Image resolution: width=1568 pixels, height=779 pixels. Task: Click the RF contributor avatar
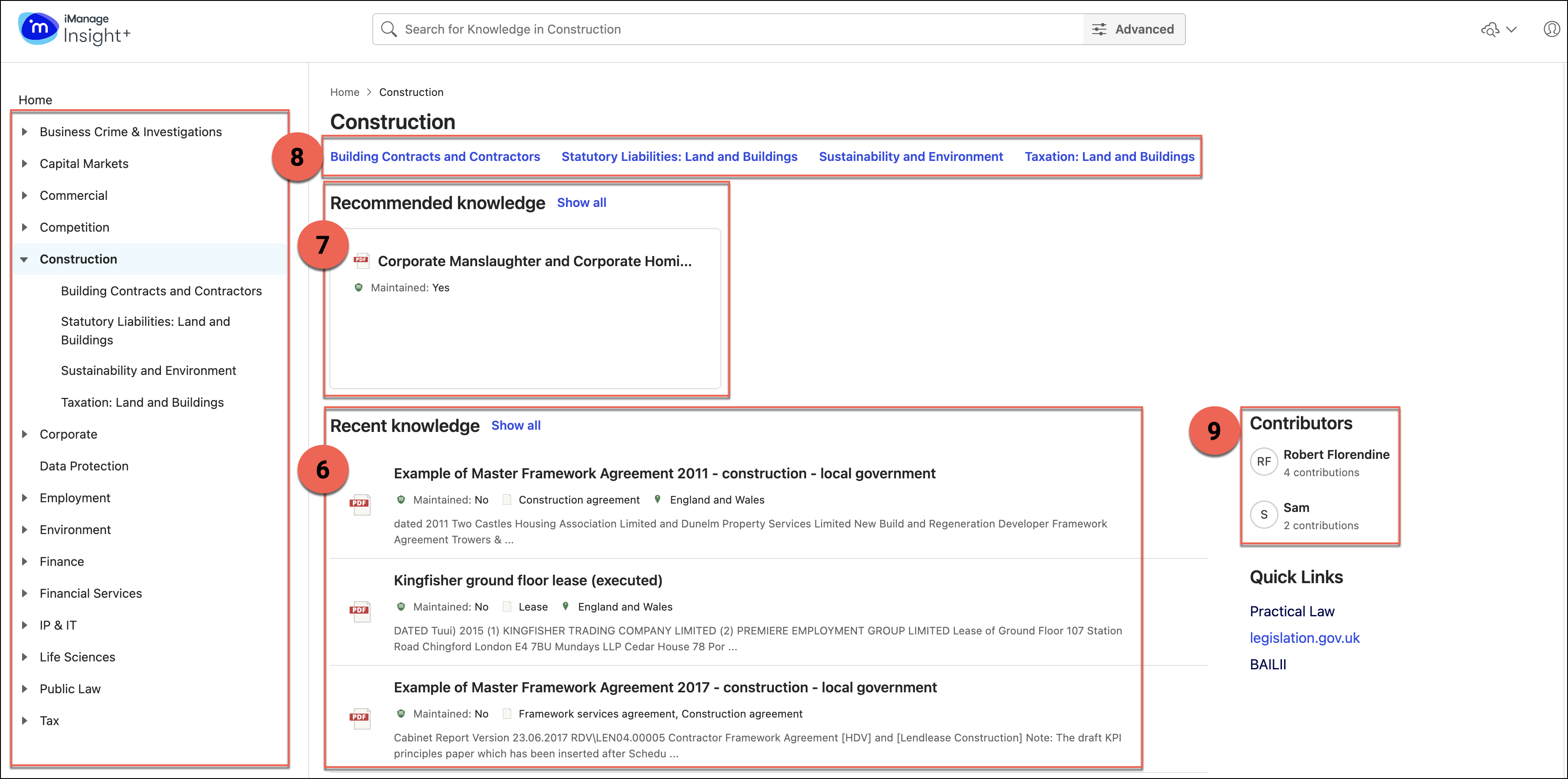(x=1264, y=462)
